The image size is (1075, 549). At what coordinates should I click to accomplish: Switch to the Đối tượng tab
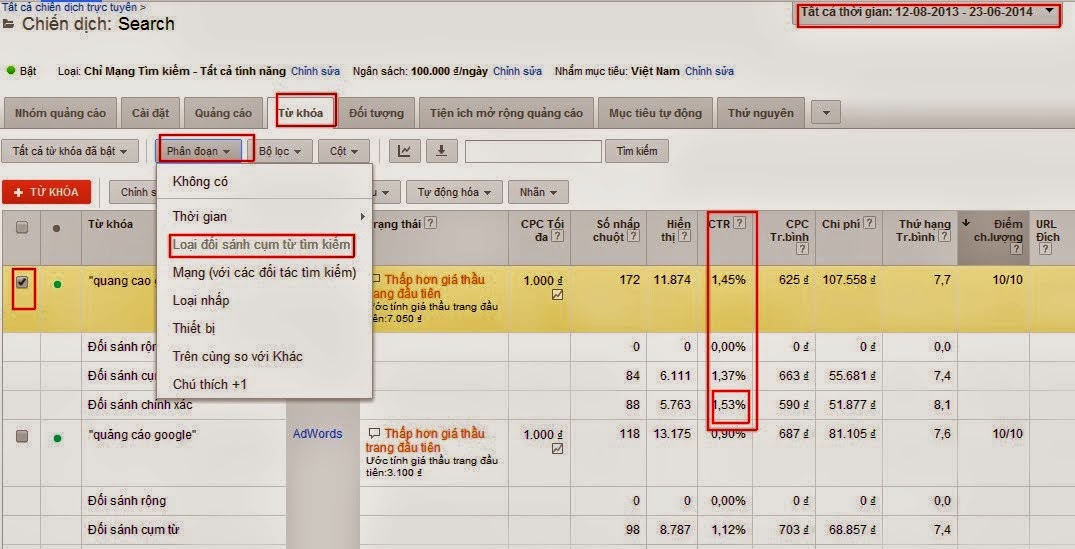[x=376, y=113]
